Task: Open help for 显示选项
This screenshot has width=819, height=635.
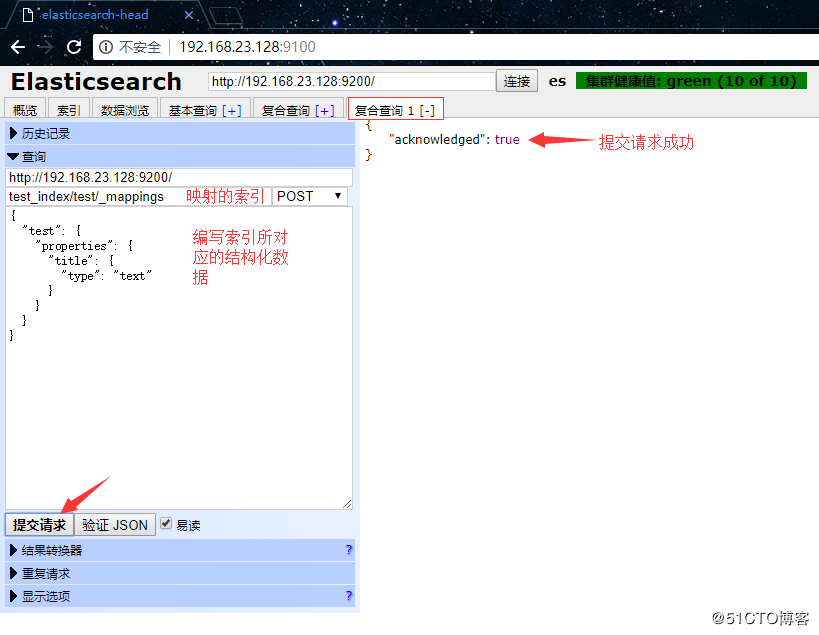Action: pos(349,596)
